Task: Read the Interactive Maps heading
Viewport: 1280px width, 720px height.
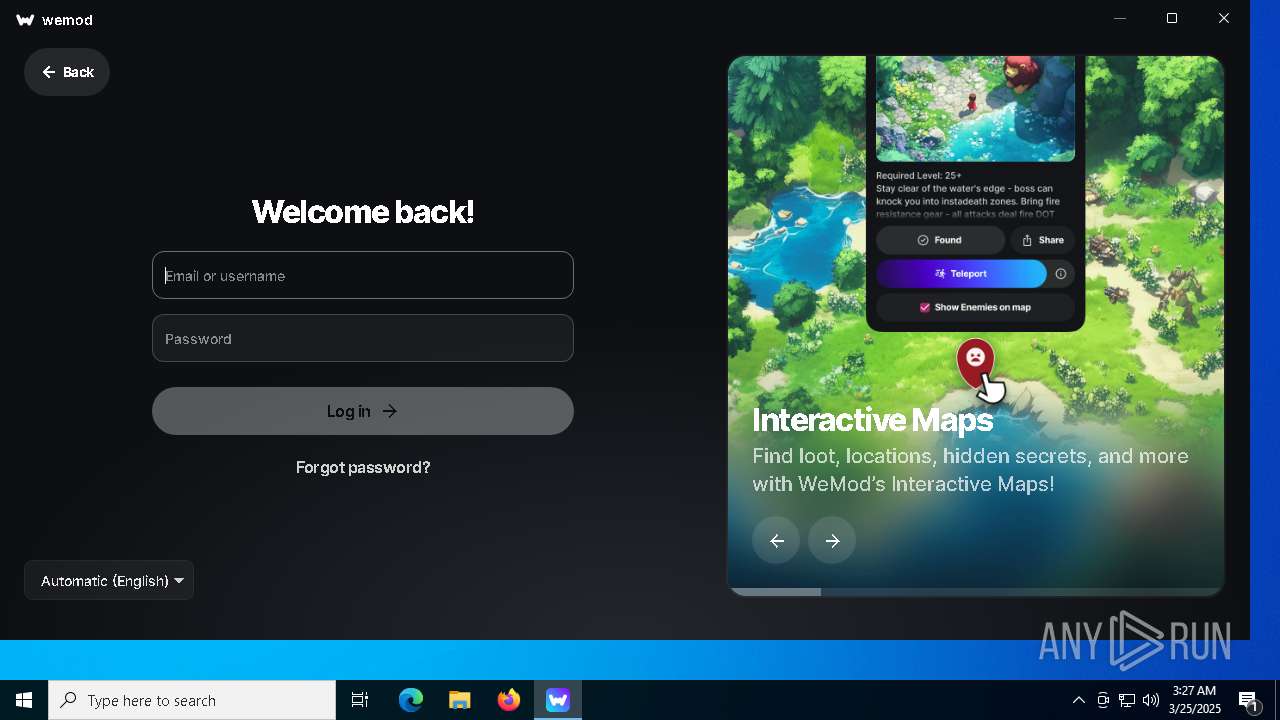Action: 872,420
